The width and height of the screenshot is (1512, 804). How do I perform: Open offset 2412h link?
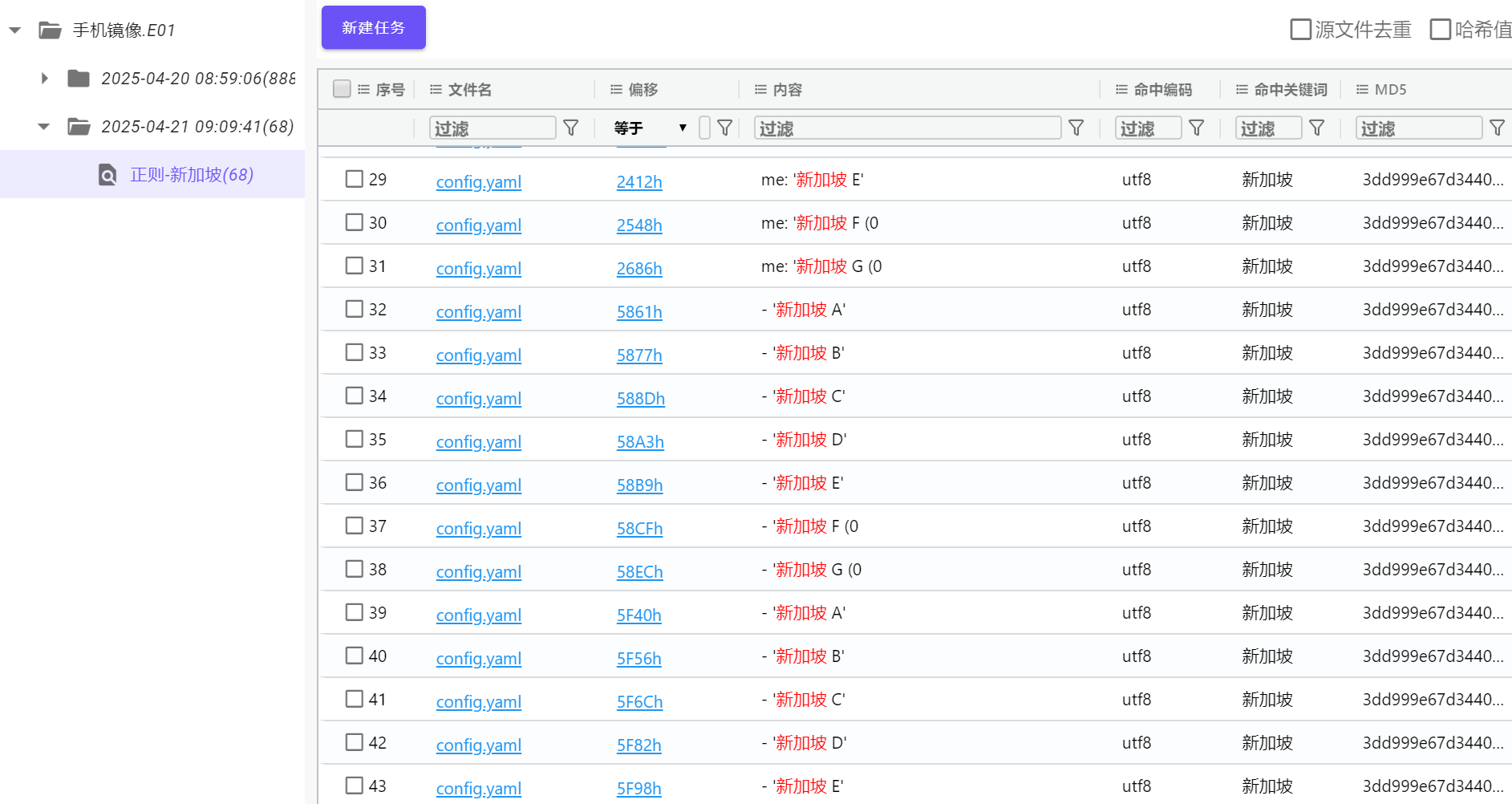639,182
